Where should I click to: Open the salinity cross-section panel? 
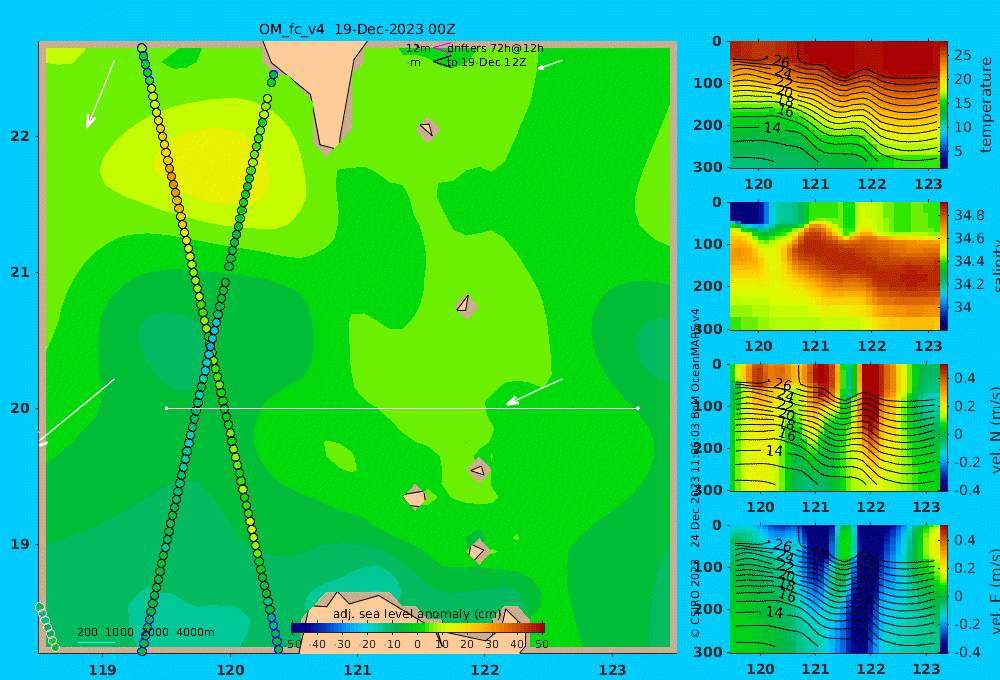[834, 266]
